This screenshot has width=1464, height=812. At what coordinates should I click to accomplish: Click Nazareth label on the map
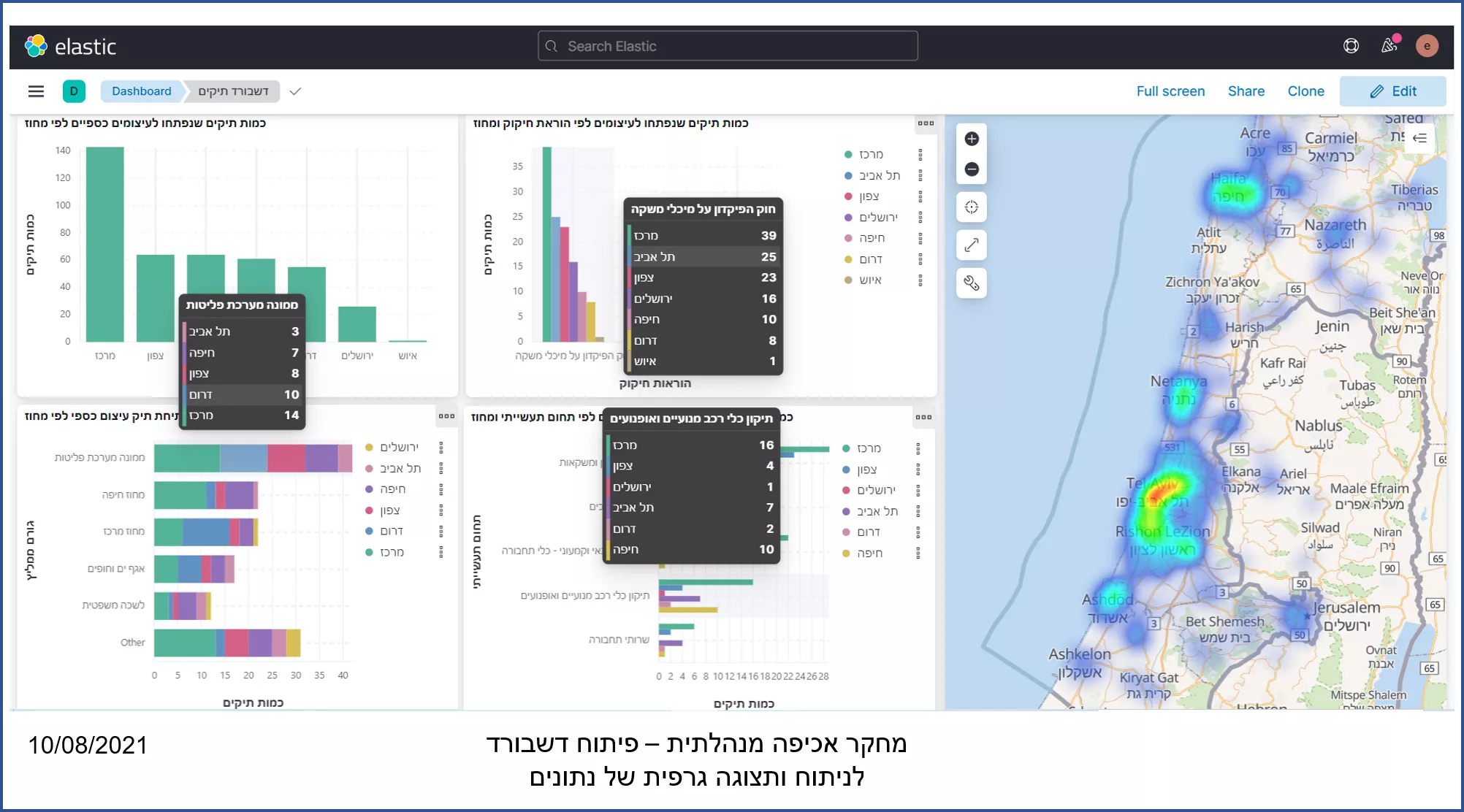coord(1335,225)
